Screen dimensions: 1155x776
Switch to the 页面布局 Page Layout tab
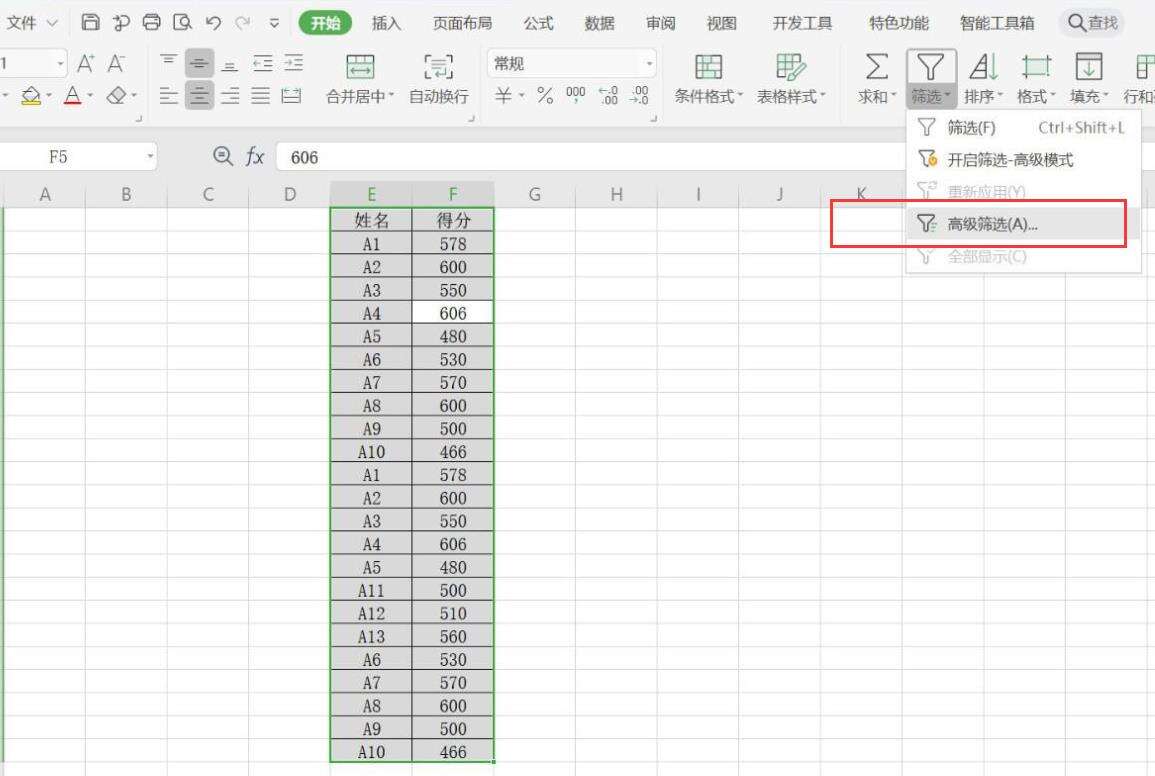click(462, 23)
